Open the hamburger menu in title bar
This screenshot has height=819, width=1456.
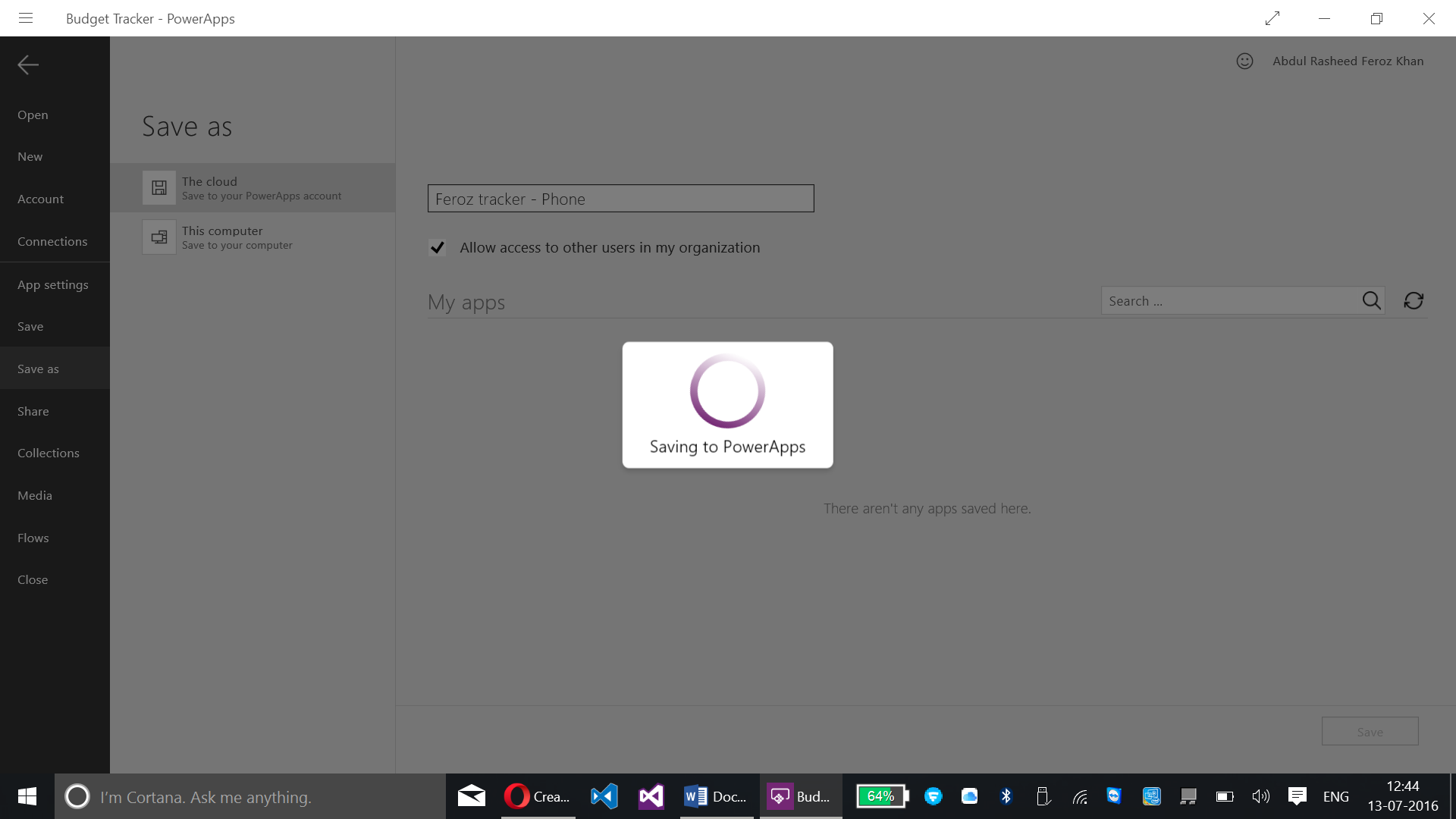[x=26, y=18]
